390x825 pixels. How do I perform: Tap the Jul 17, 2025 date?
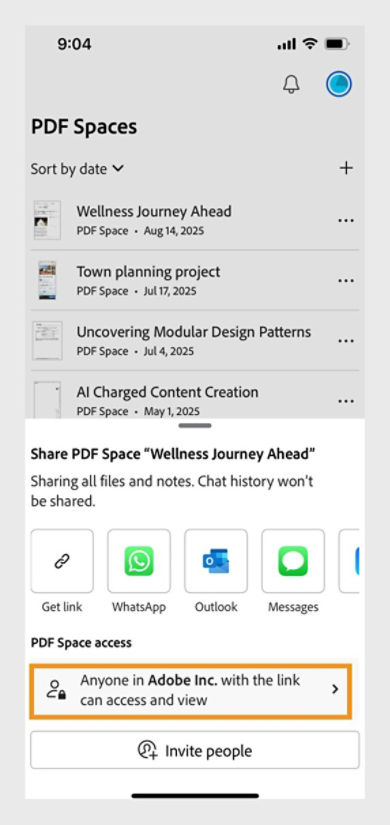point(170,291)
